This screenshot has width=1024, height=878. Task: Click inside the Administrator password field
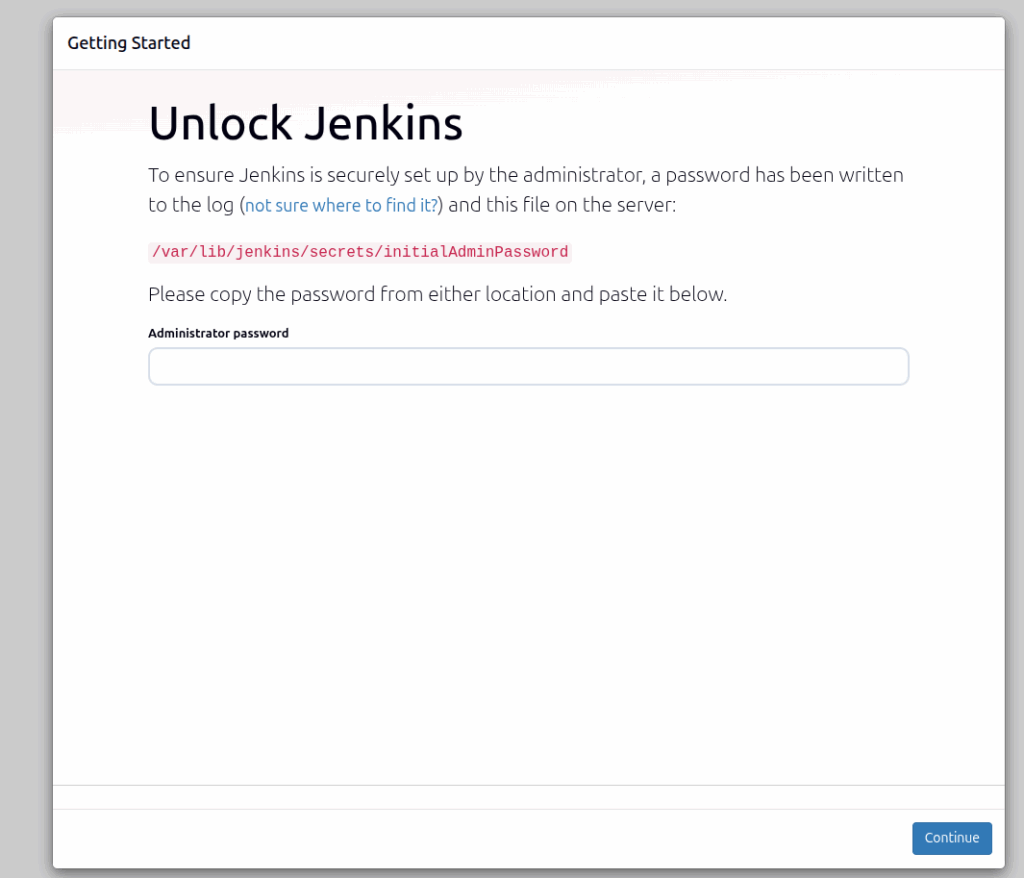(528, 366)
